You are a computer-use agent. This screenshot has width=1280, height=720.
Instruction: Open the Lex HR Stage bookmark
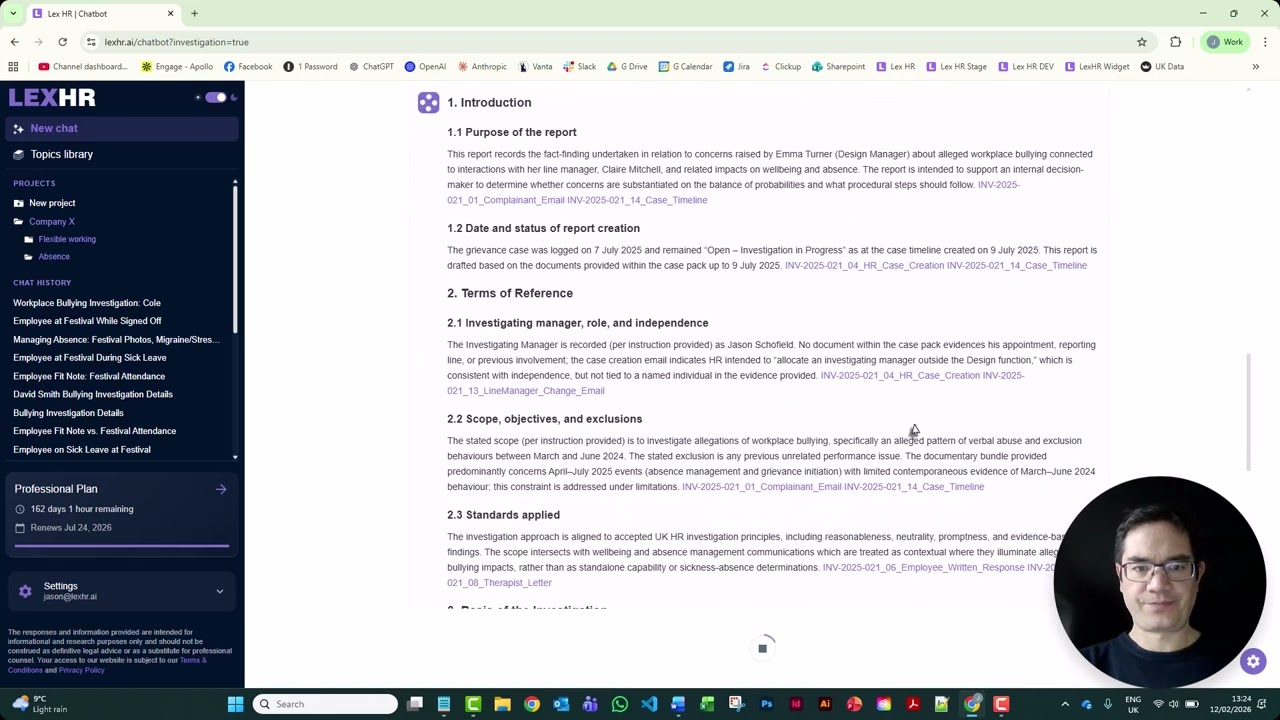pos(956,67)
